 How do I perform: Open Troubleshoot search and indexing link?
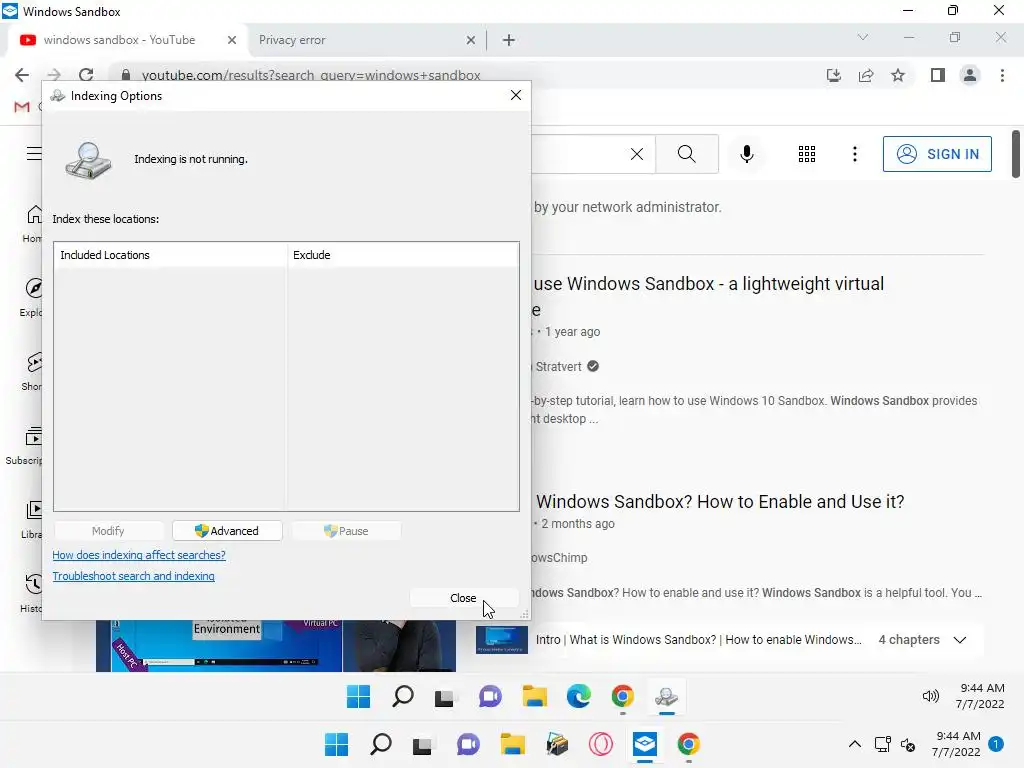(x=133, y=576)
